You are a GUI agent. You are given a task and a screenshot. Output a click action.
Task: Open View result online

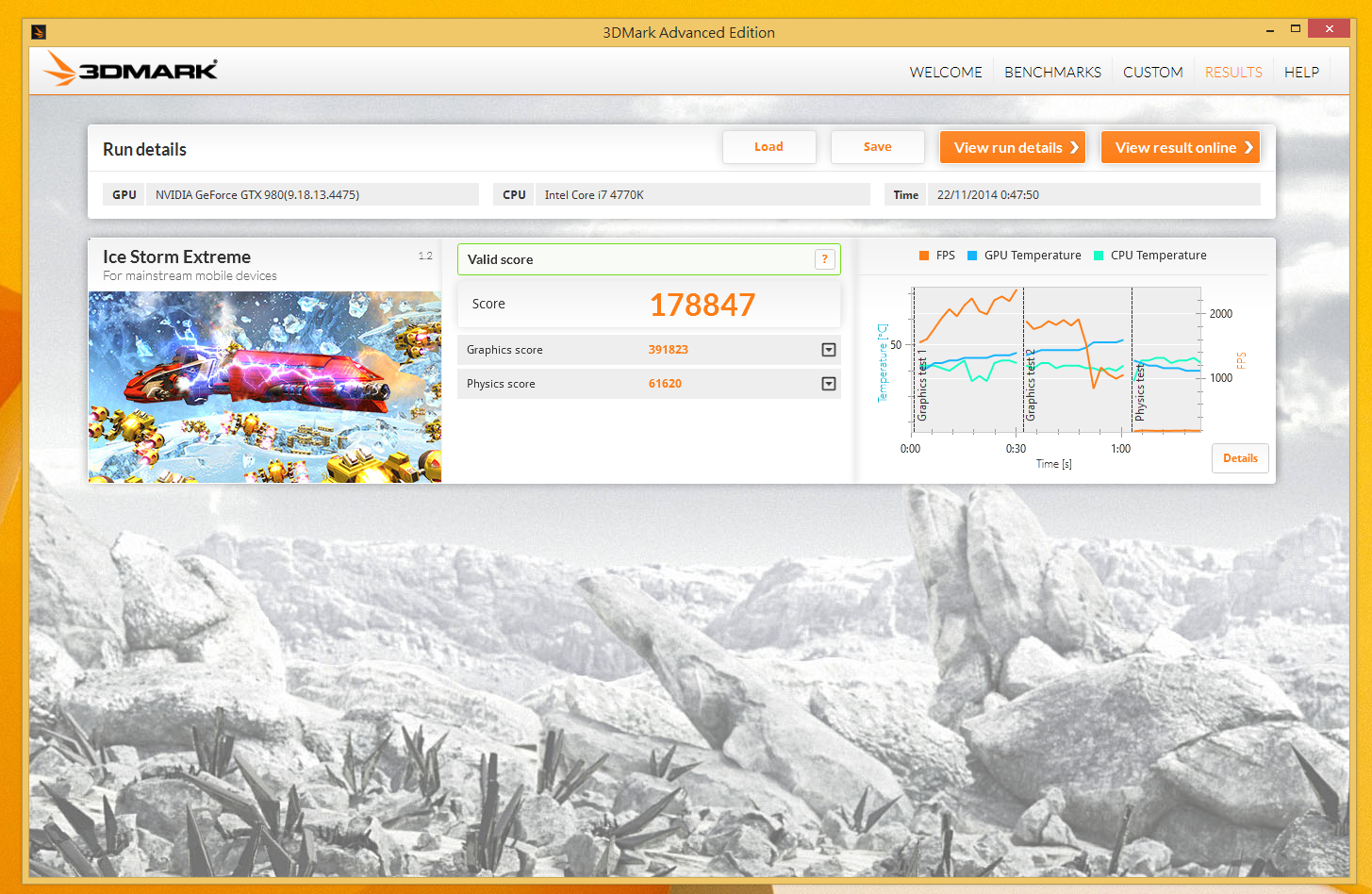[x=1181, y=147]
